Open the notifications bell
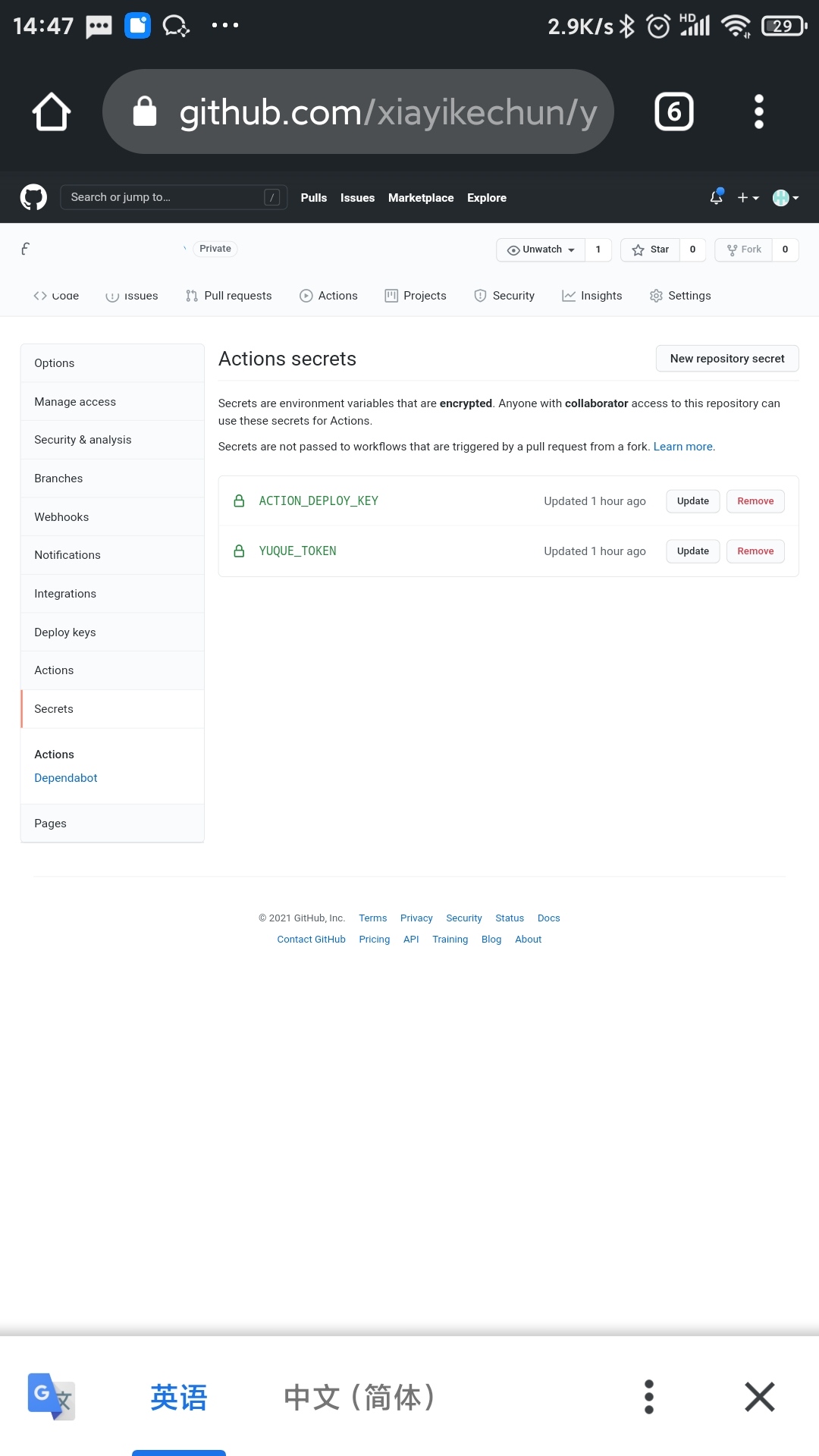 716,197
